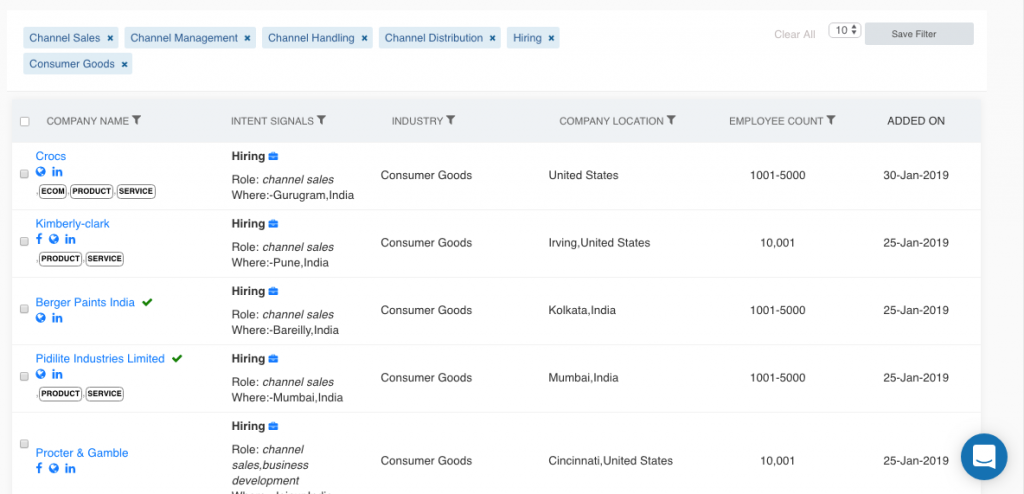Screen dimensions: 1024x494
Task: Remove the Consumer Goods filter tag
Action: (124, 64)
